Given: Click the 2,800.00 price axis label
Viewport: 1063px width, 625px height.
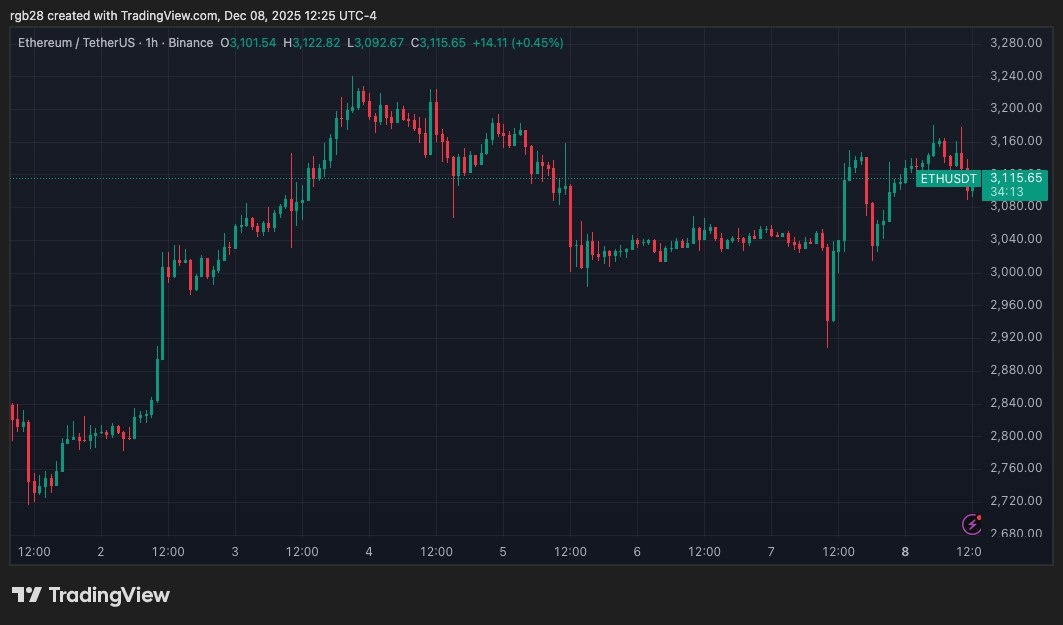Looking at the screenshot, I should pyautogui.click(x=1016, y=435).
